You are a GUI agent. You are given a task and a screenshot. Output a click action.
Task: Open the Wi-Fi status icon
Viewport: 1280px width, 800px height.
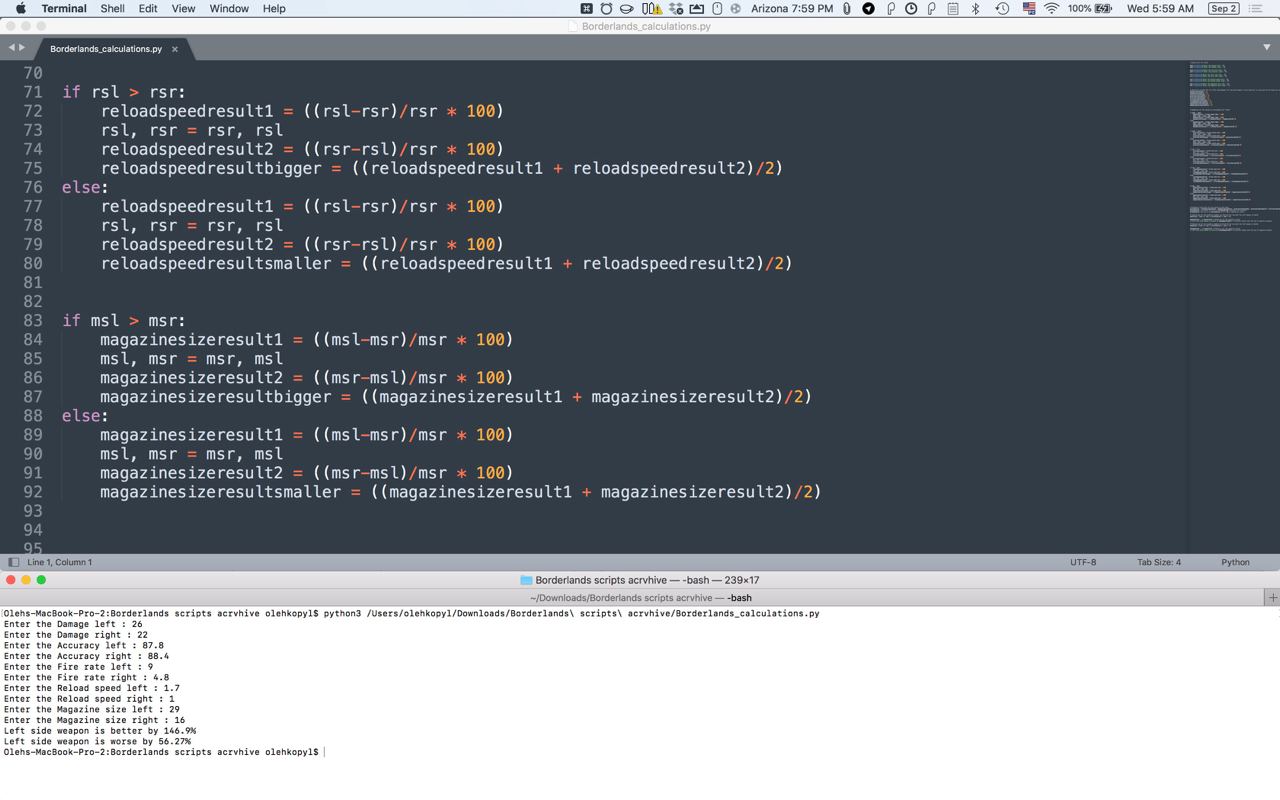pyautogui.click(x=1051, y=8)
